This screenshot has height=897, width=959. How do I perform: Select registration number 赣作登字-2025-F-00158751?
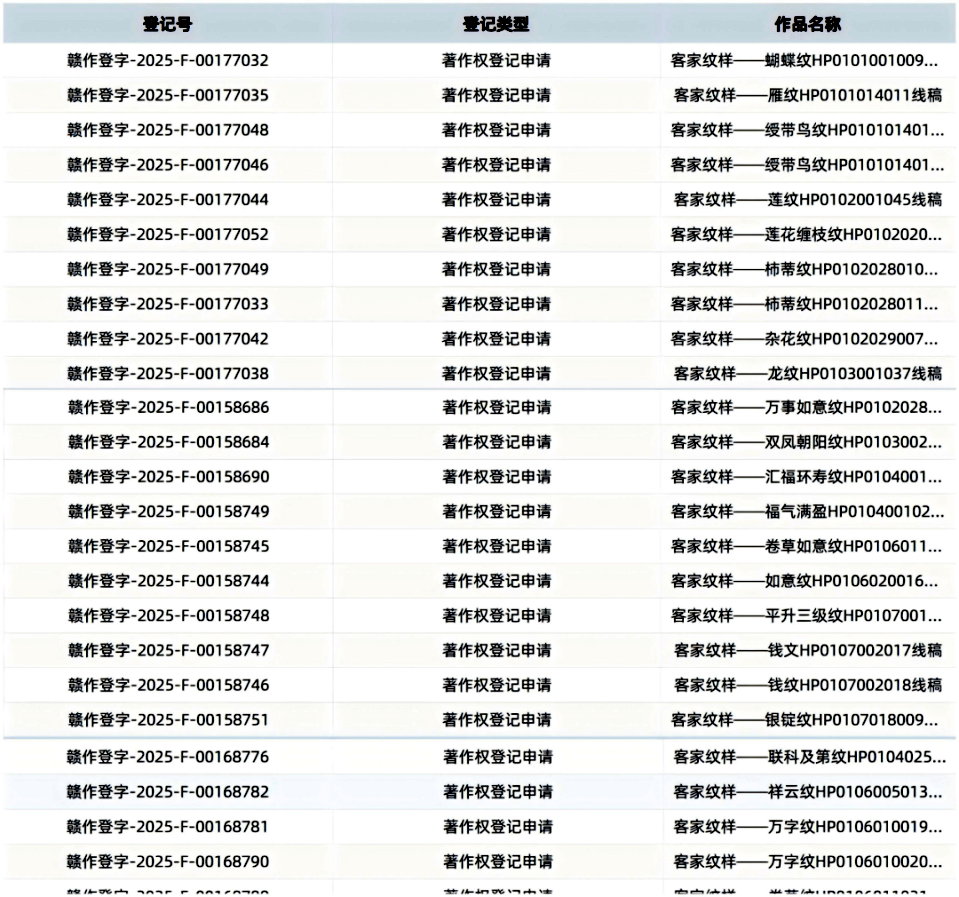pyautogui.click(x=168, y=719)
